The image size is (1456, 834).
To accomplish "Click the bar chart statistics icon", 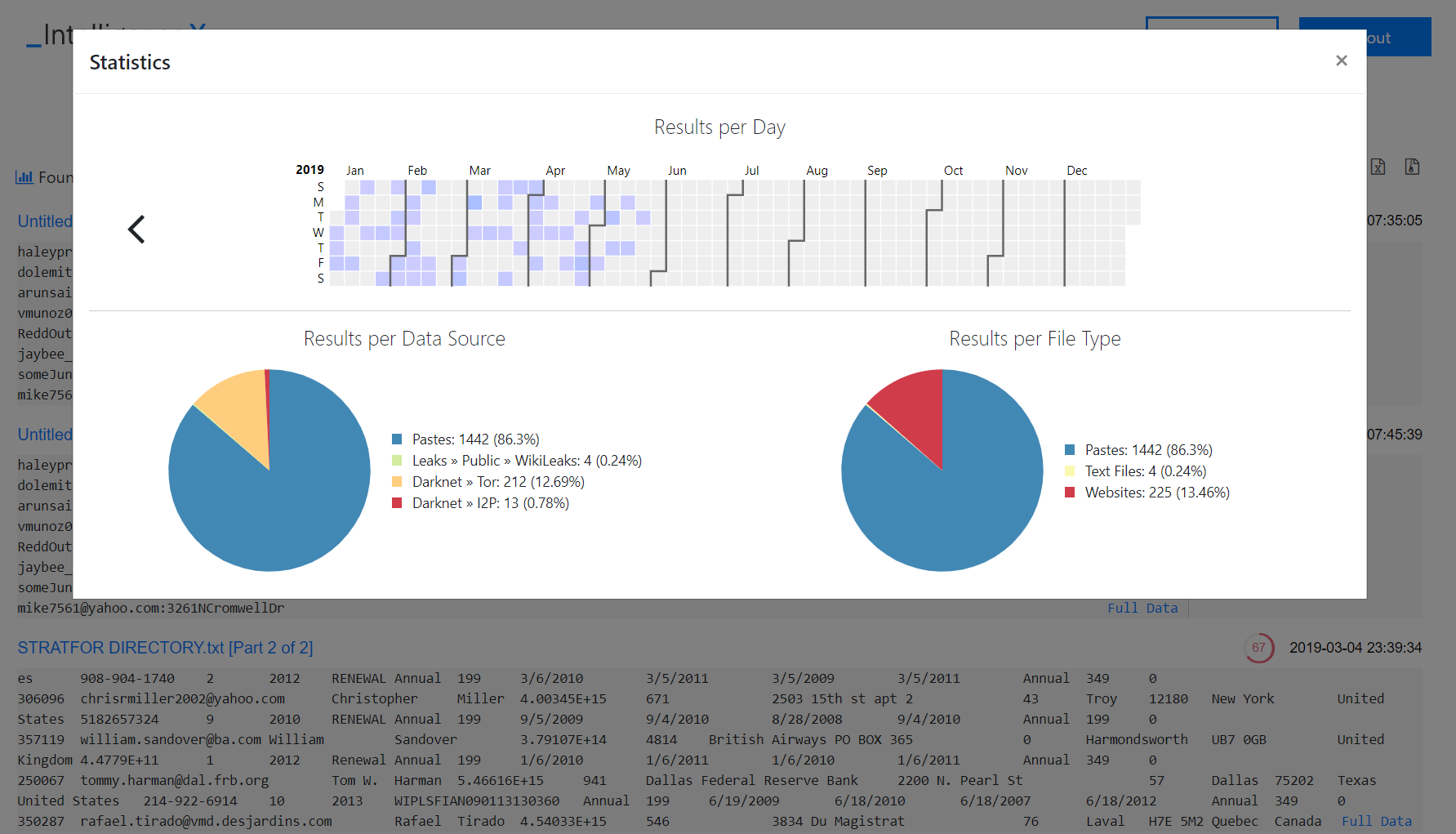I will point(24,177).
